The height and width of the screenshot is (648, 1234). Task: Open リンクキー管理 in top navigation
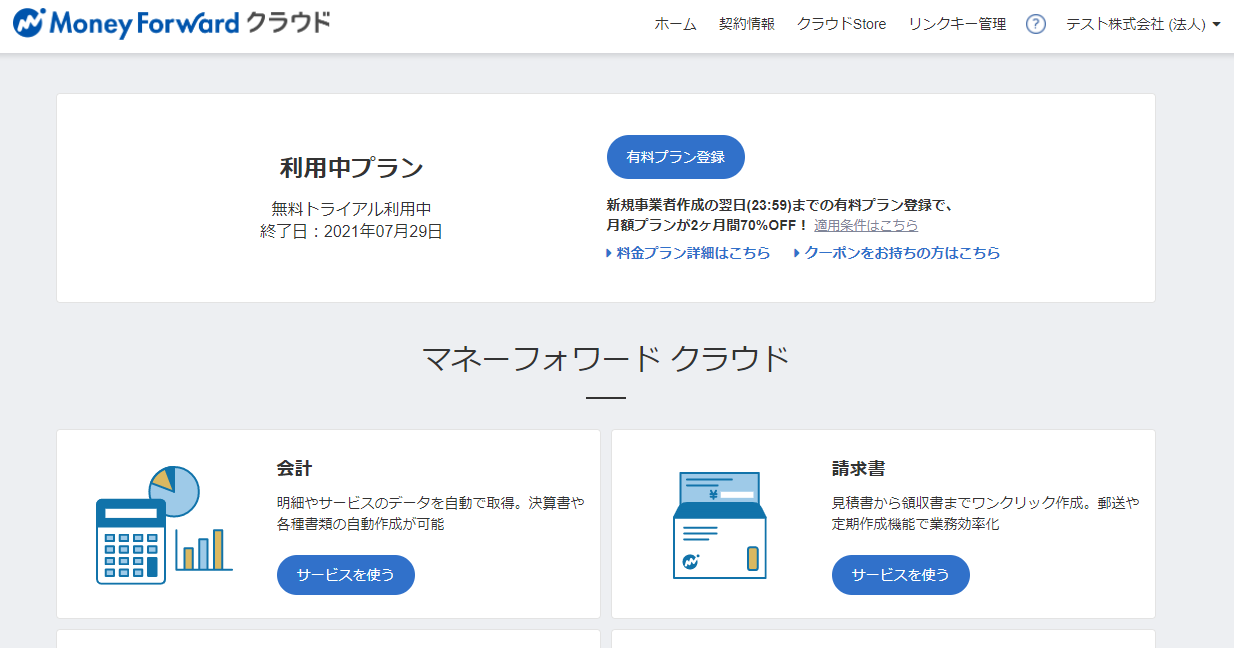pyautogui.click(x=957, y=24)
